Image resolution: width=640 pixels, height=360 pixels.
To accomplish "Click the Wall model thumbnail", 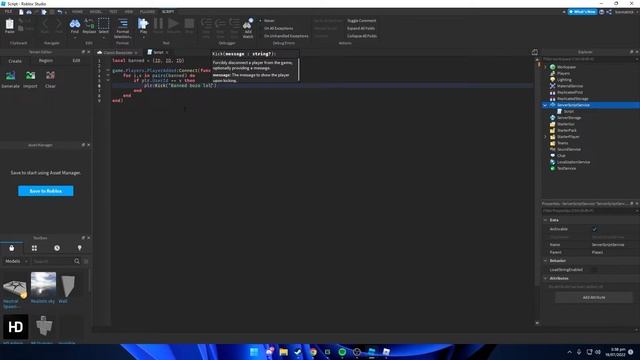I will (x=67, y=286).
